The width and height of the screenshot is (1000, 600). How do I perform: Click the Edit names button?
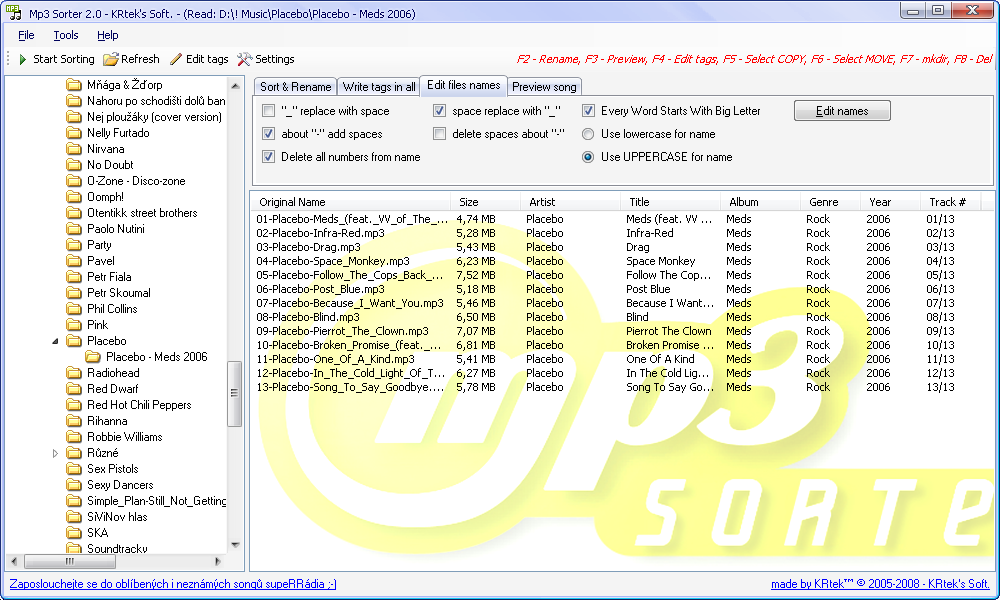coord(842,111)
